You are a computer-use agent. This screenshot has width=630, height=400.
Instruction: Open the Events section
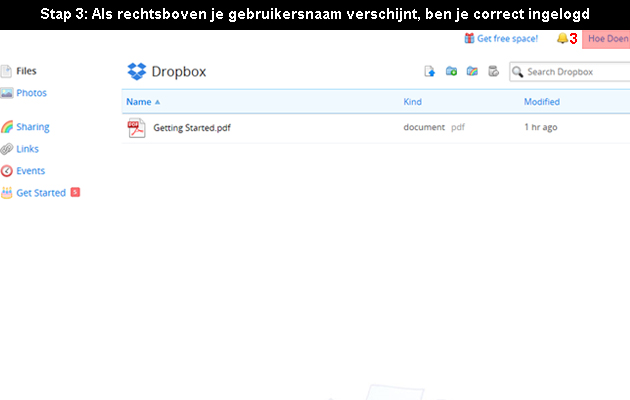pos(31,171)
